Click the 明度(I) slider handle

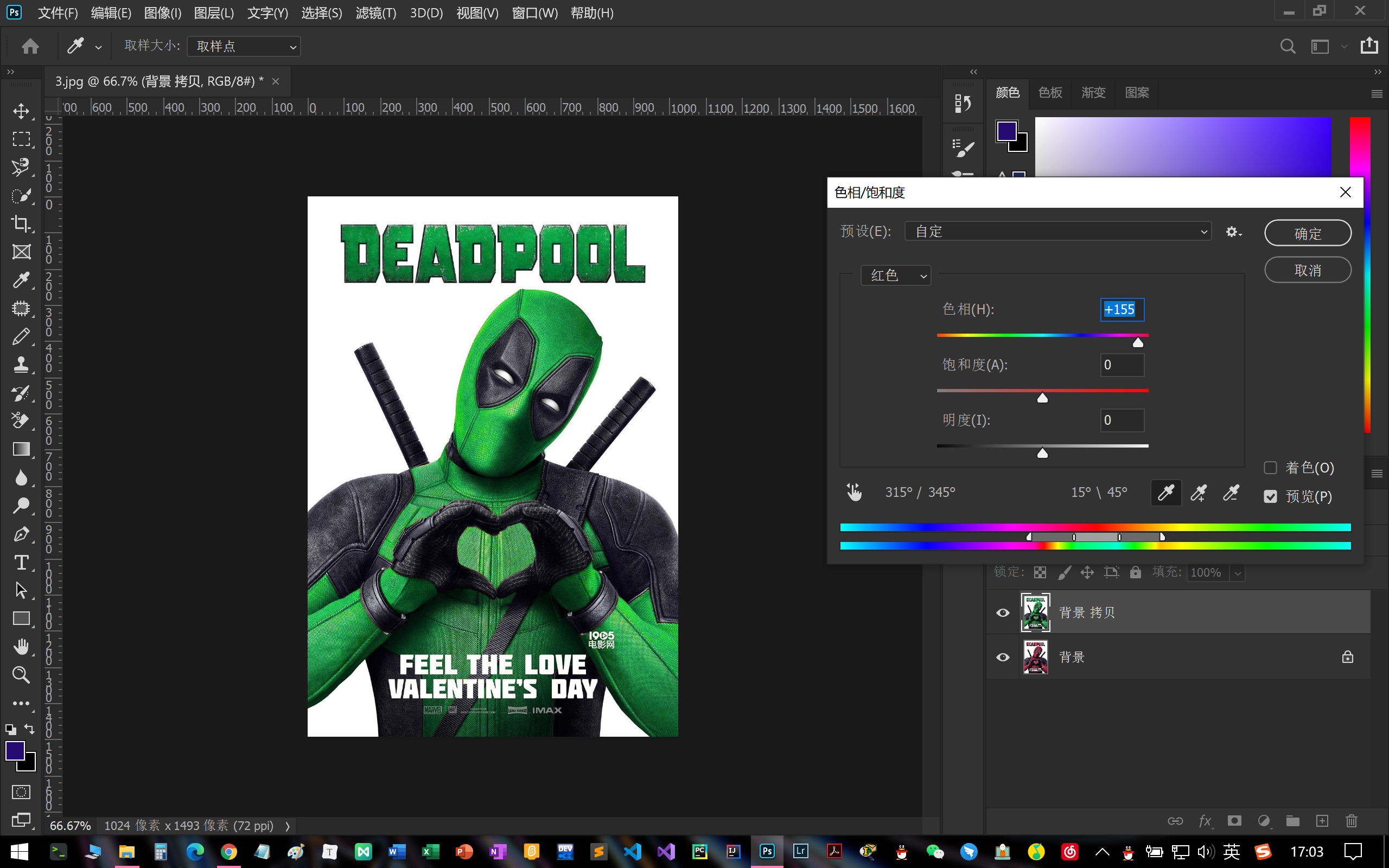point(1042,454)
